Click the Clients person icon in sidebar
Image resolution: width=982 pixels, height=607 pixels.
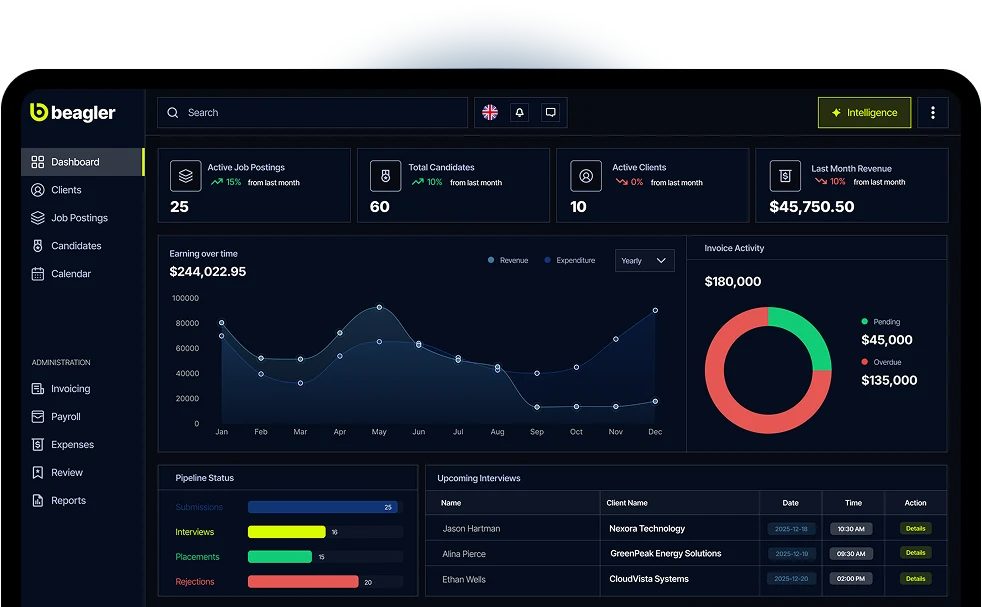[38, 190]
